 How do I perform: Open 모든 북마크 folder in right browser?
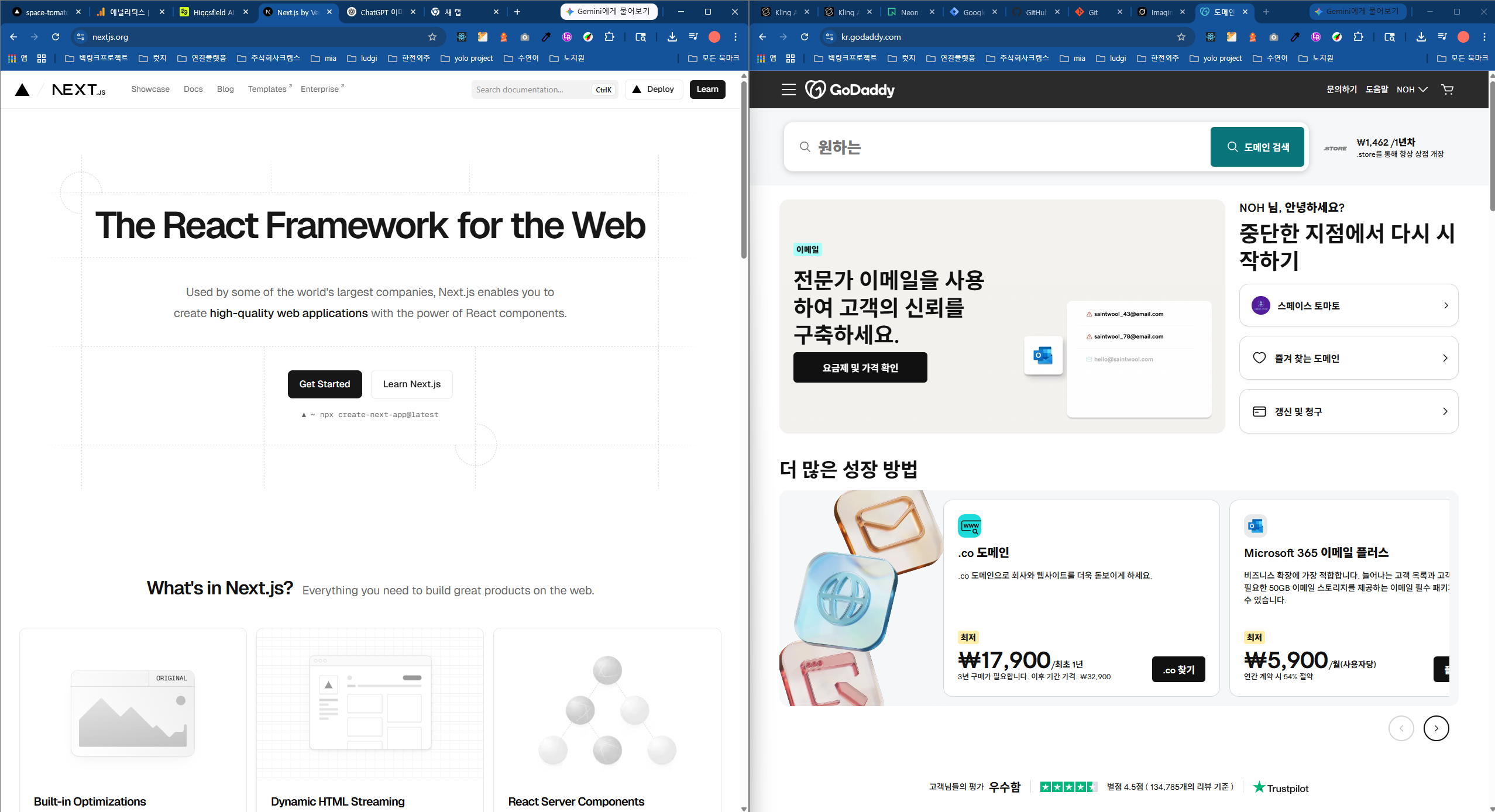(x=1463, y=59)
